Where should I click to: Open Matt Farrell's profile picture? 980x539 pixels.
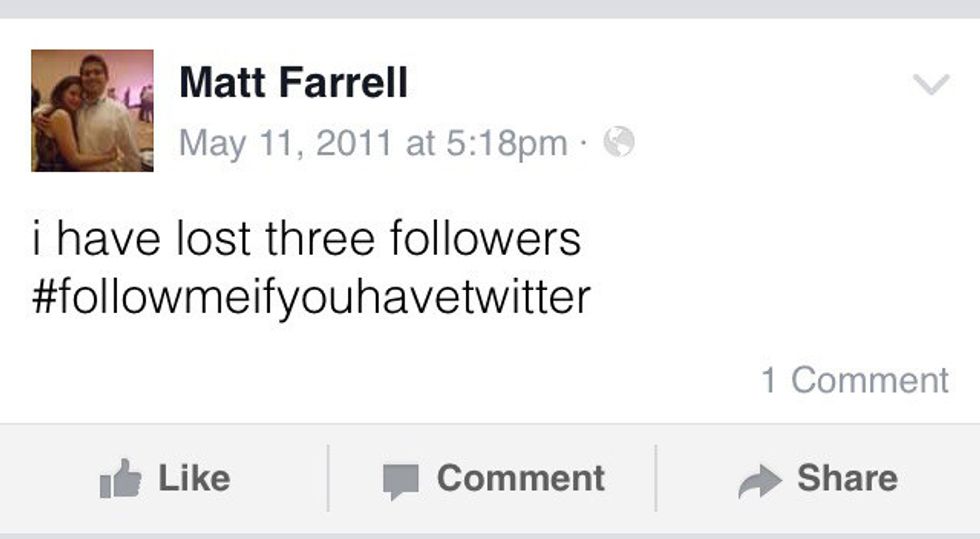(92, 111)
